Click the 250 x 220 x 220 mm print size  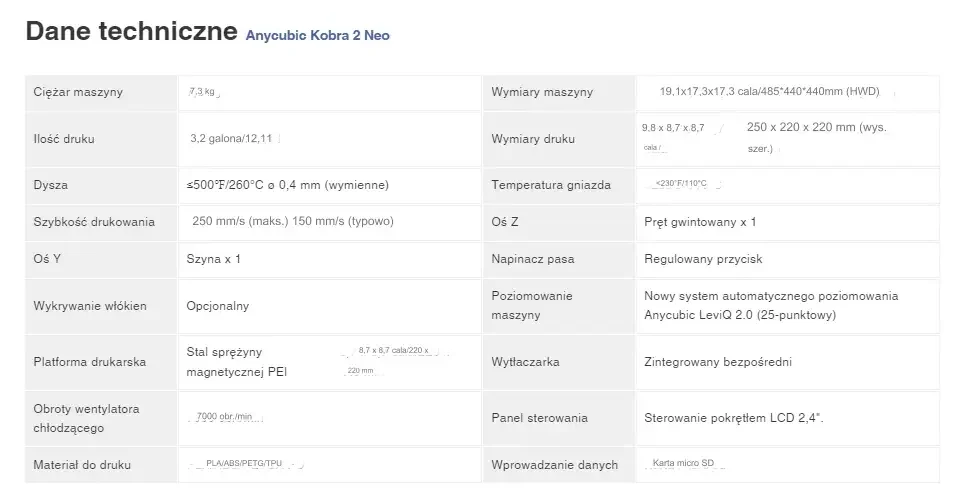click(816, 128)
